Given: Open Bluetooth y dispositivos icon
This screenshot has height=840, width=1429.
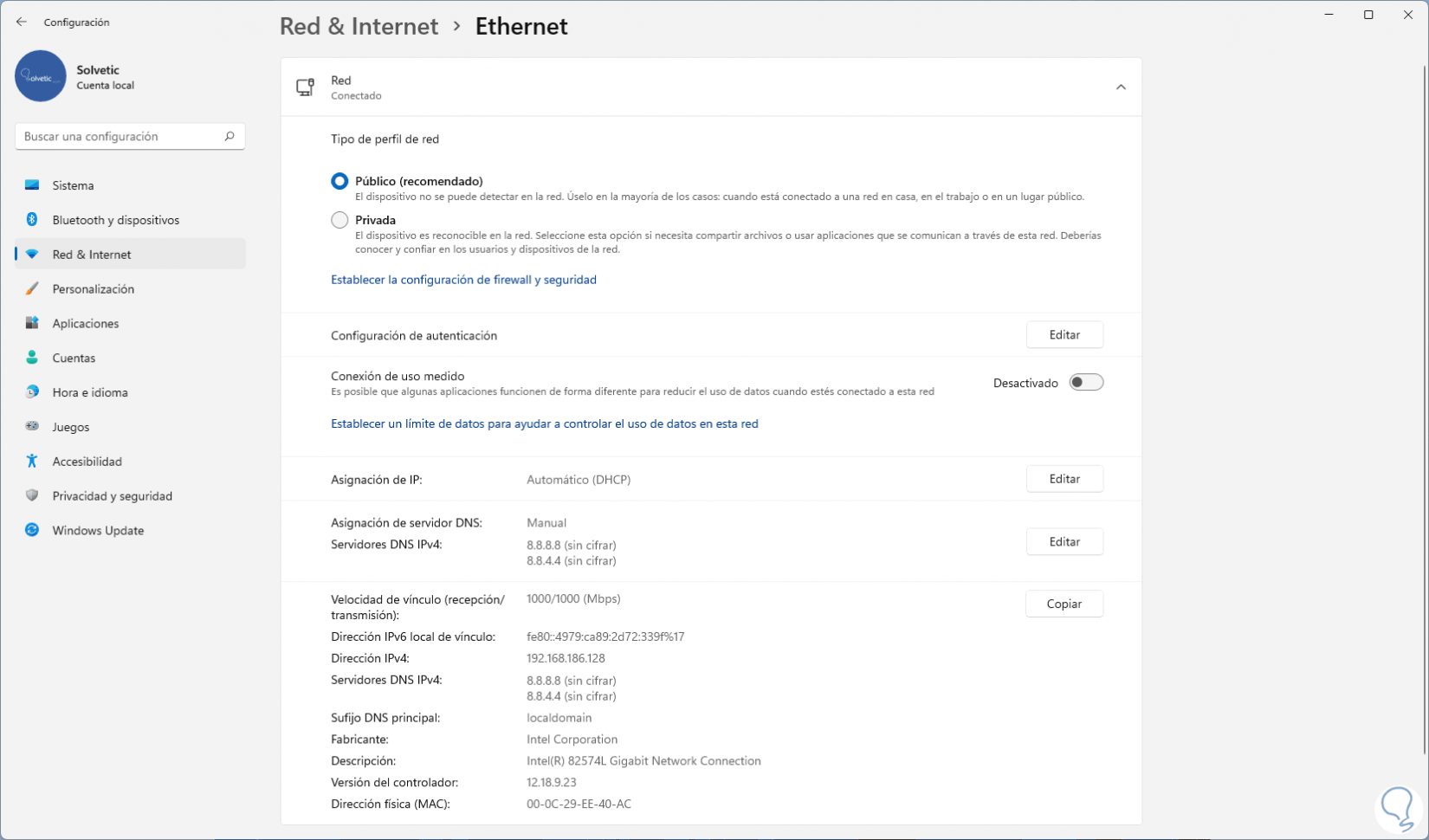Looking at the screenshot, I should pos(32,220).
